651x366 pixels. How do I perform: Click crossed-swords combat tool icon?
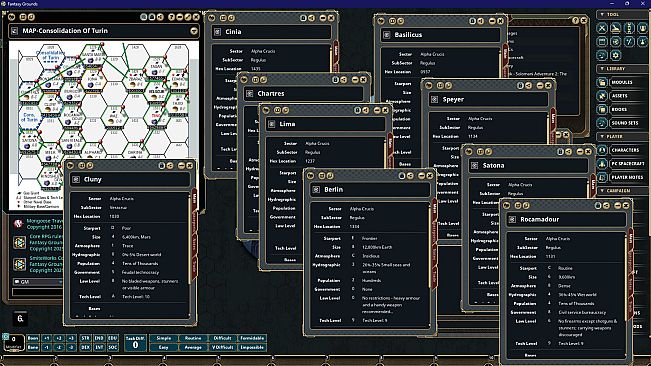tap(602, 28)
